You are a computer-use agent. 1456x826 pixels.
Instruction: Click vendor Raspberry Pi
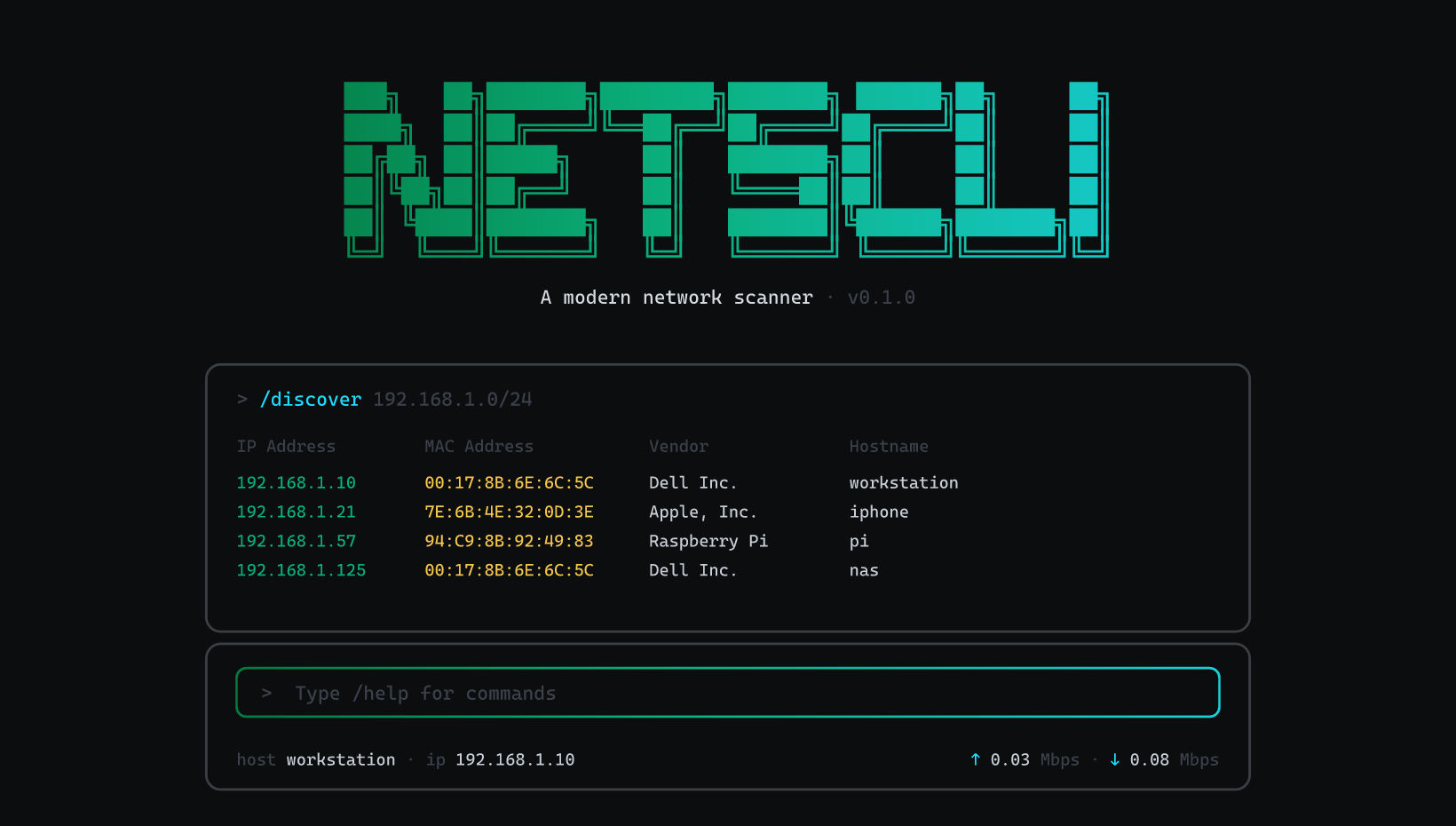coord(708,542)
